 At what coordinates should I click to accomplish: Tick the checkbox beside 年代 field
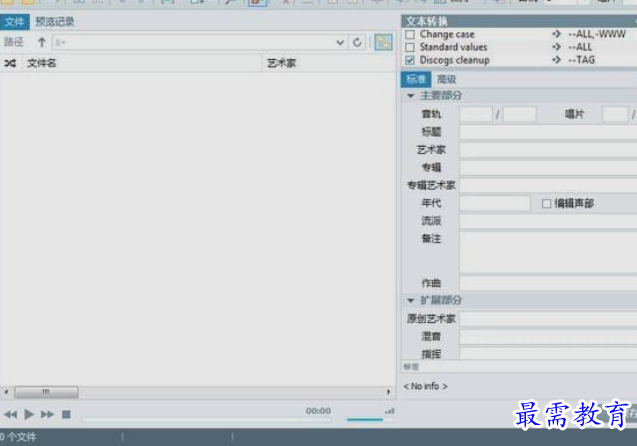[x=546, y=204]
